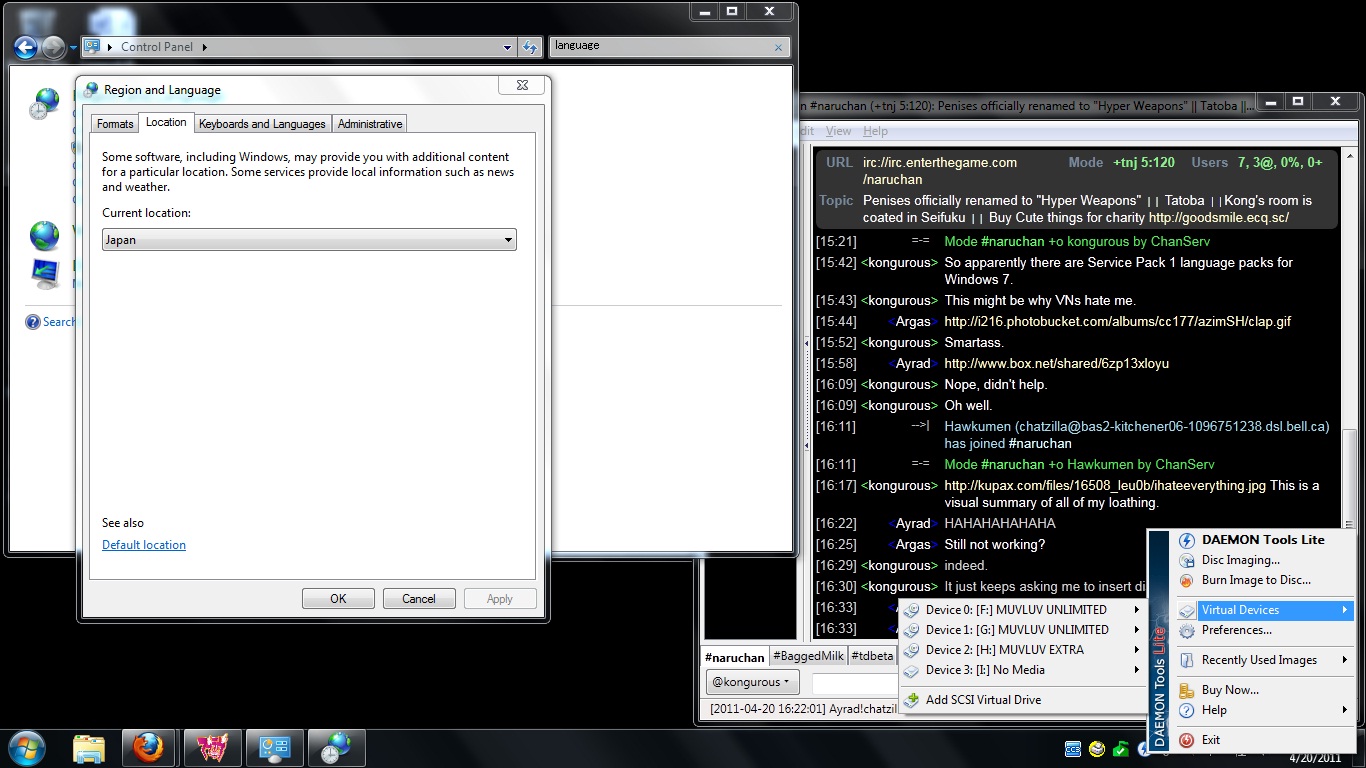The height and width of the screenshot is (768, 1366).
Task: Confirm Region and Language with OK
Action: [x=338, y=599]
